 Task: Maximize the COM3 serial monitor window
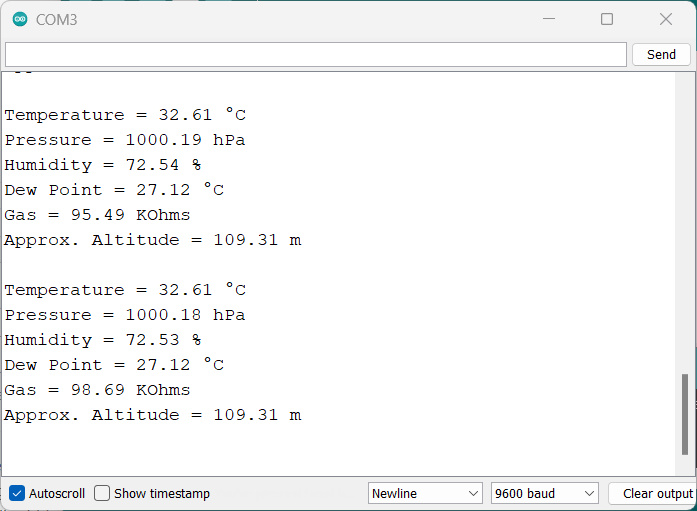point(607,19)
